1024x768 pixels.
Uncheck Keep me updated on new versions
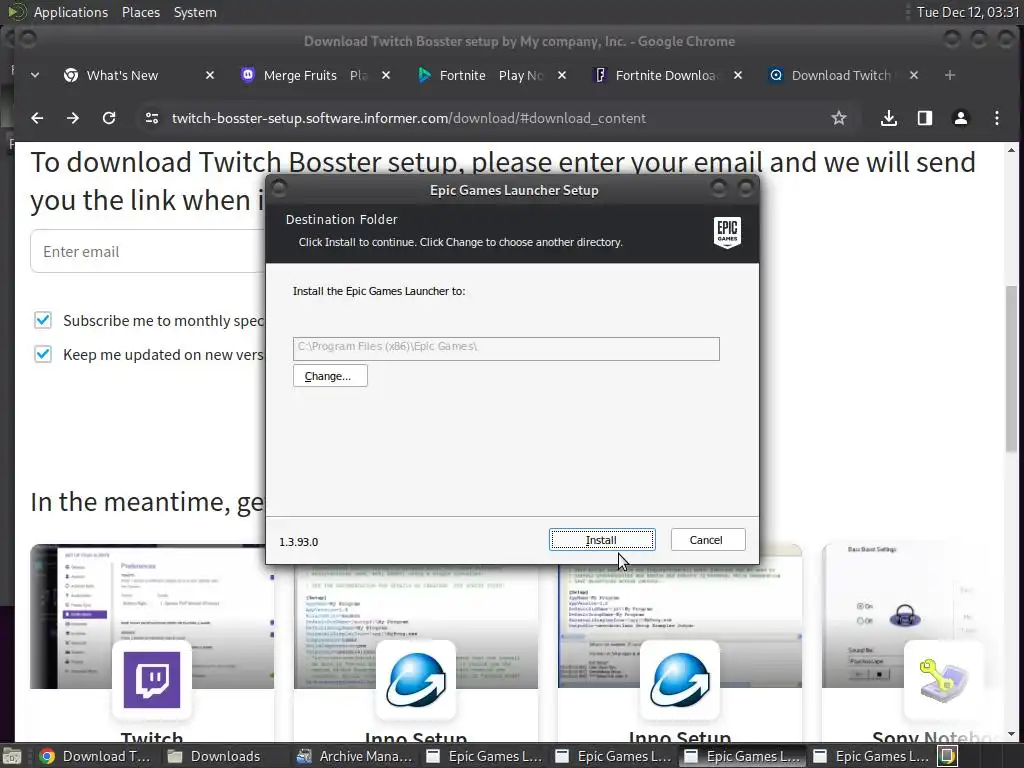coord(42,354)
